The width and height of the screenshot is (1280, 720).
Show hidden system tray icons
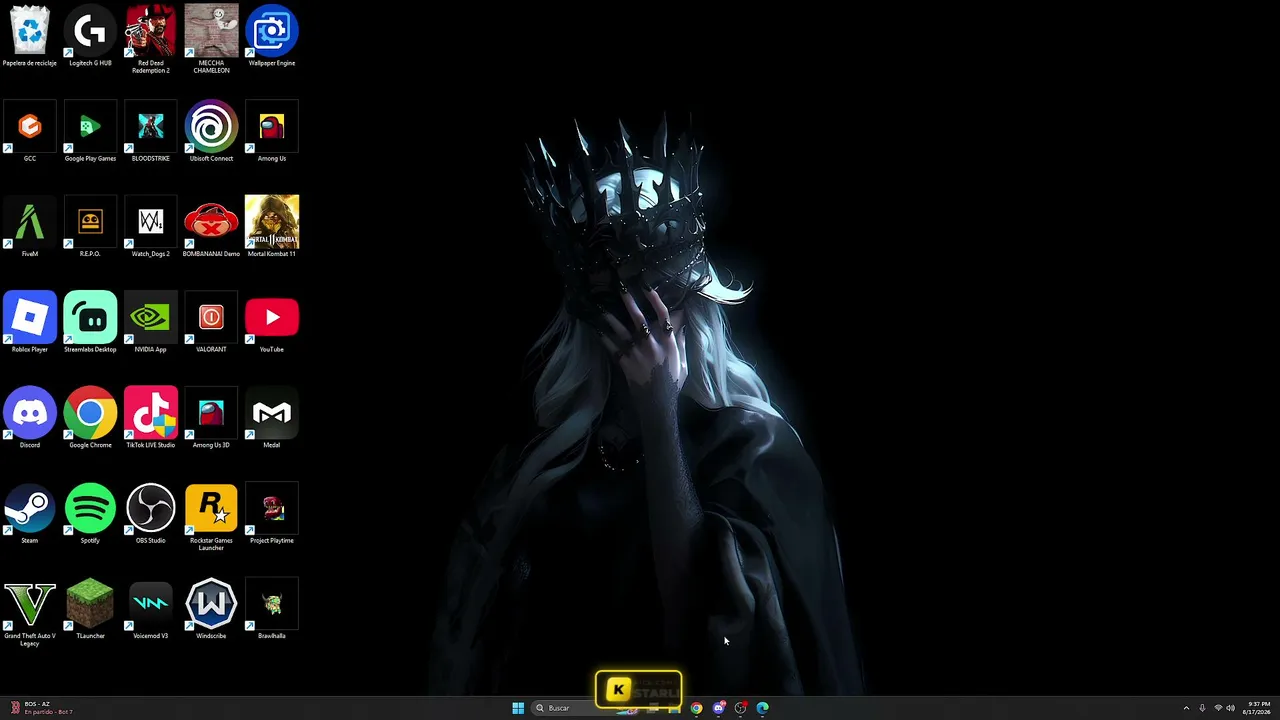(1186, 708)
